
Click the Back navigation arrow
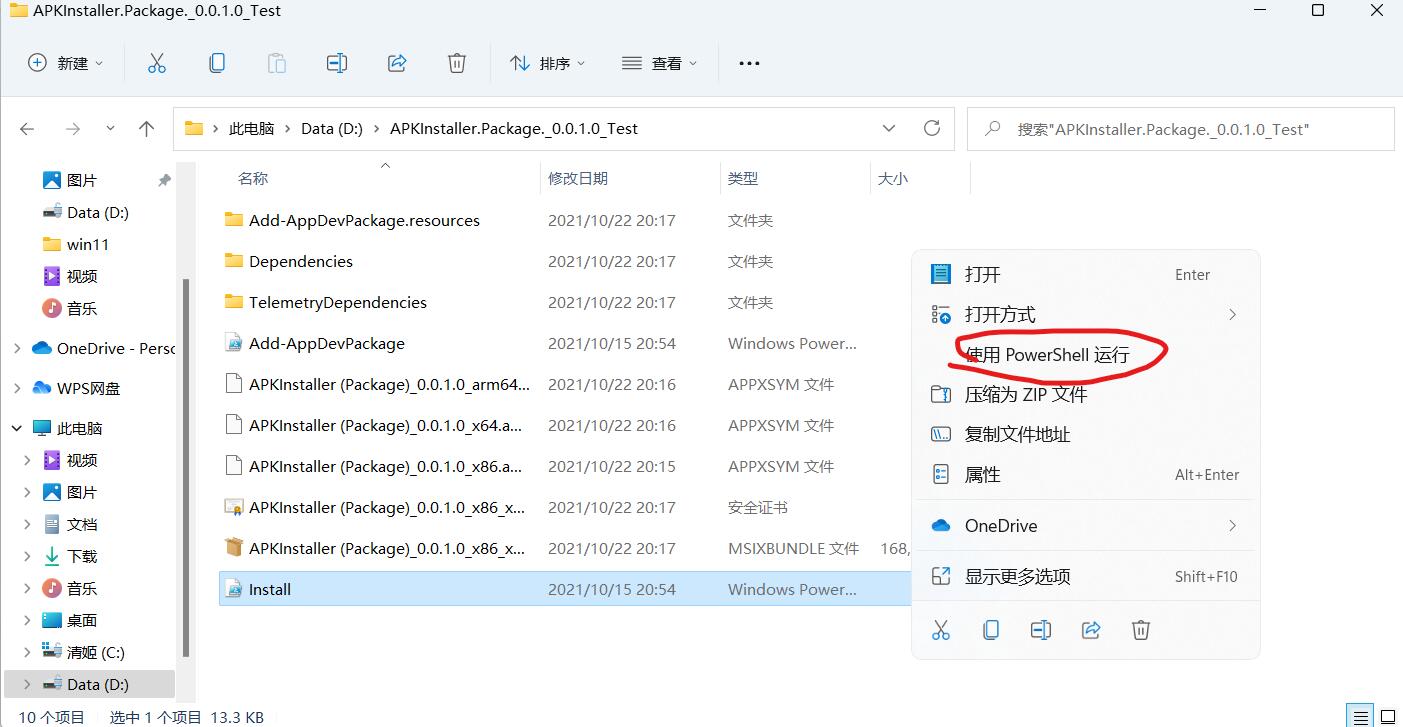(27, 128)
